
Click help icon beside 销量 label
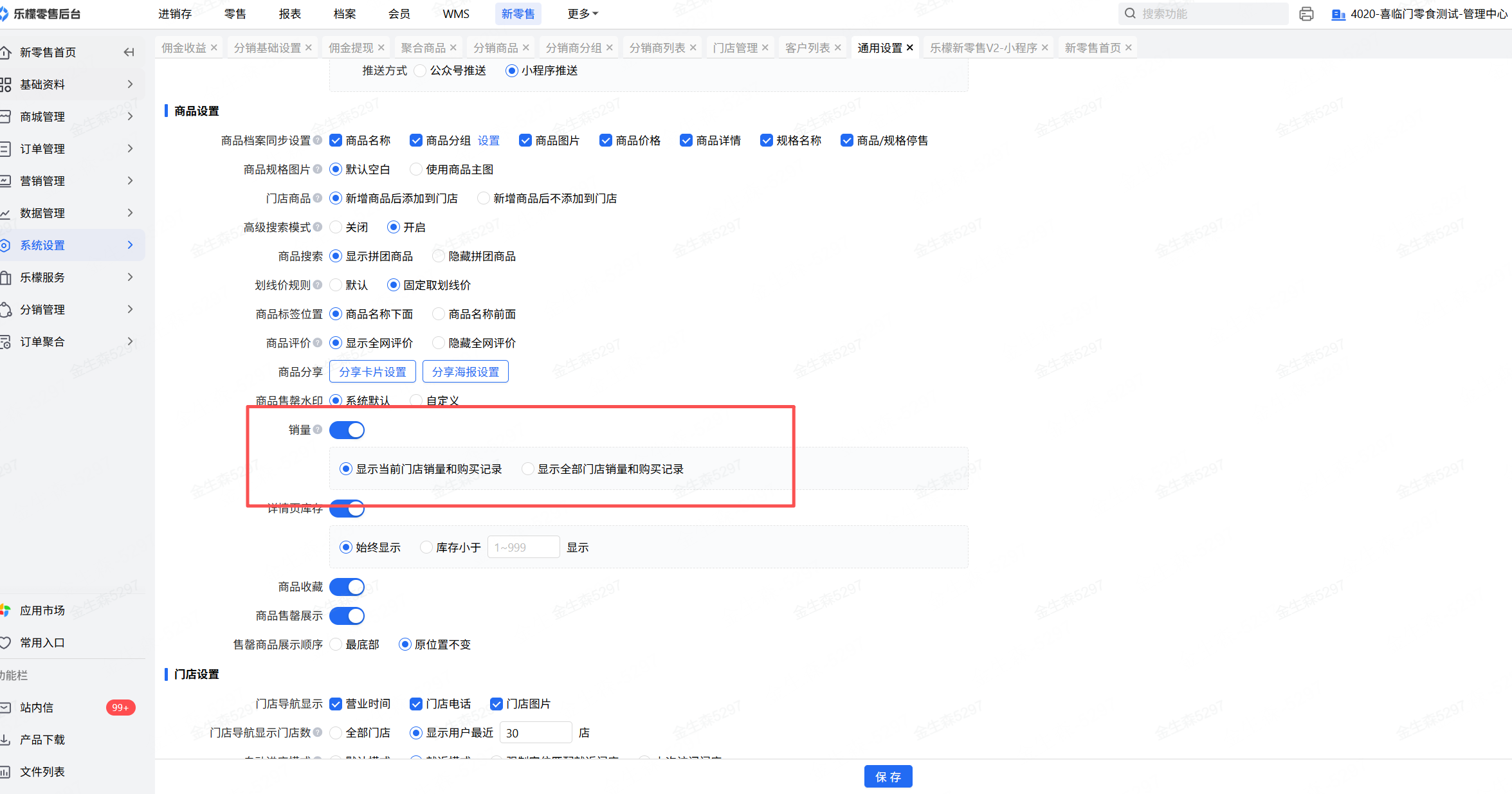point(318,429)
